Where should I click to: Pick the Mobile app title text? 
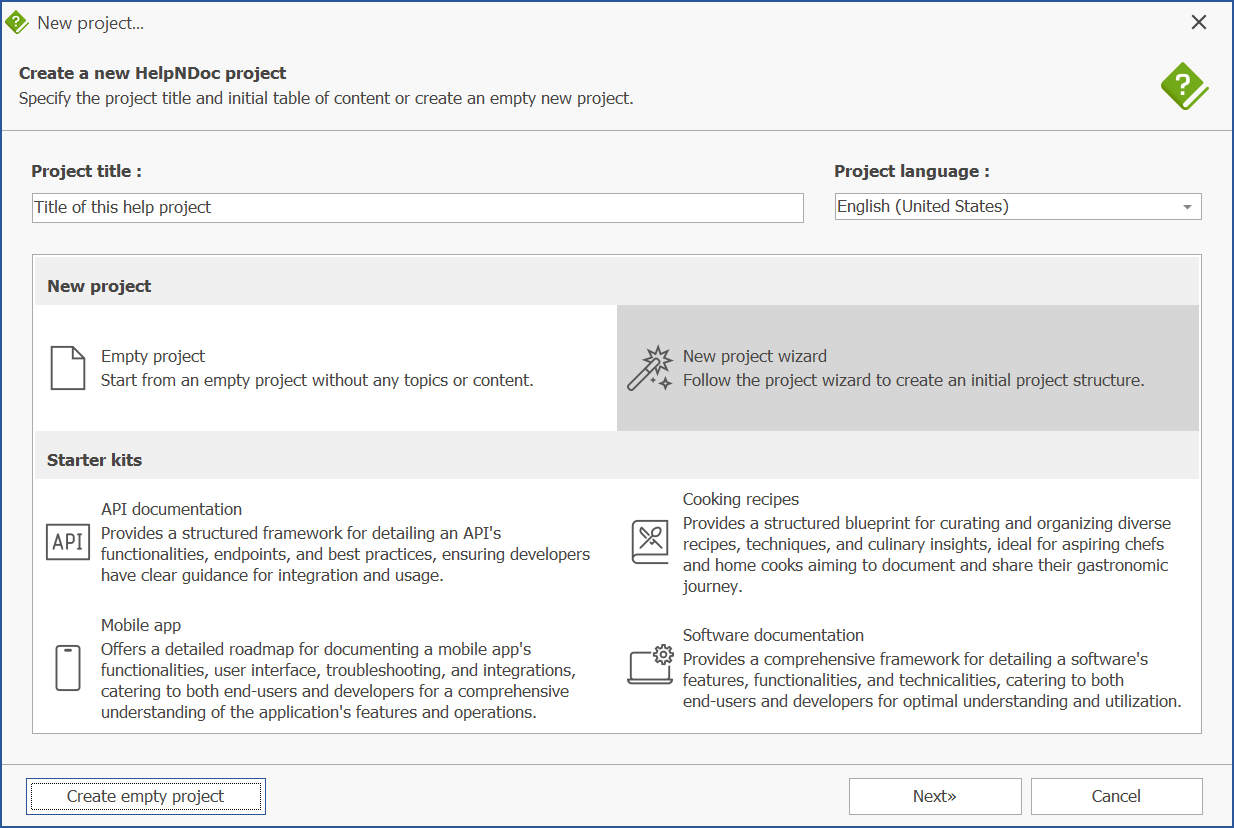point(141,625)
